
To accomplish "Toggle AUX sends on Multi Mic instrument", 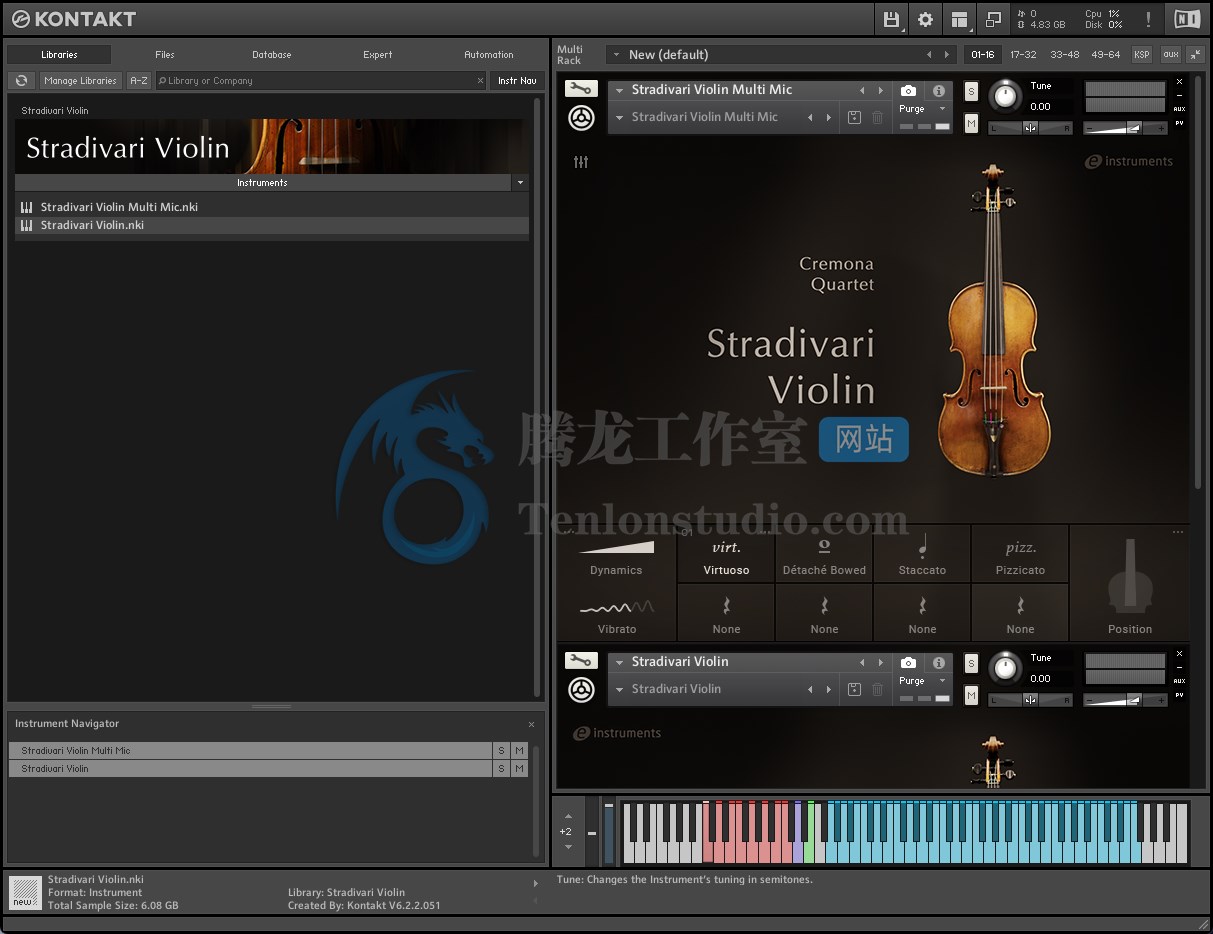I will point(1179,108).
